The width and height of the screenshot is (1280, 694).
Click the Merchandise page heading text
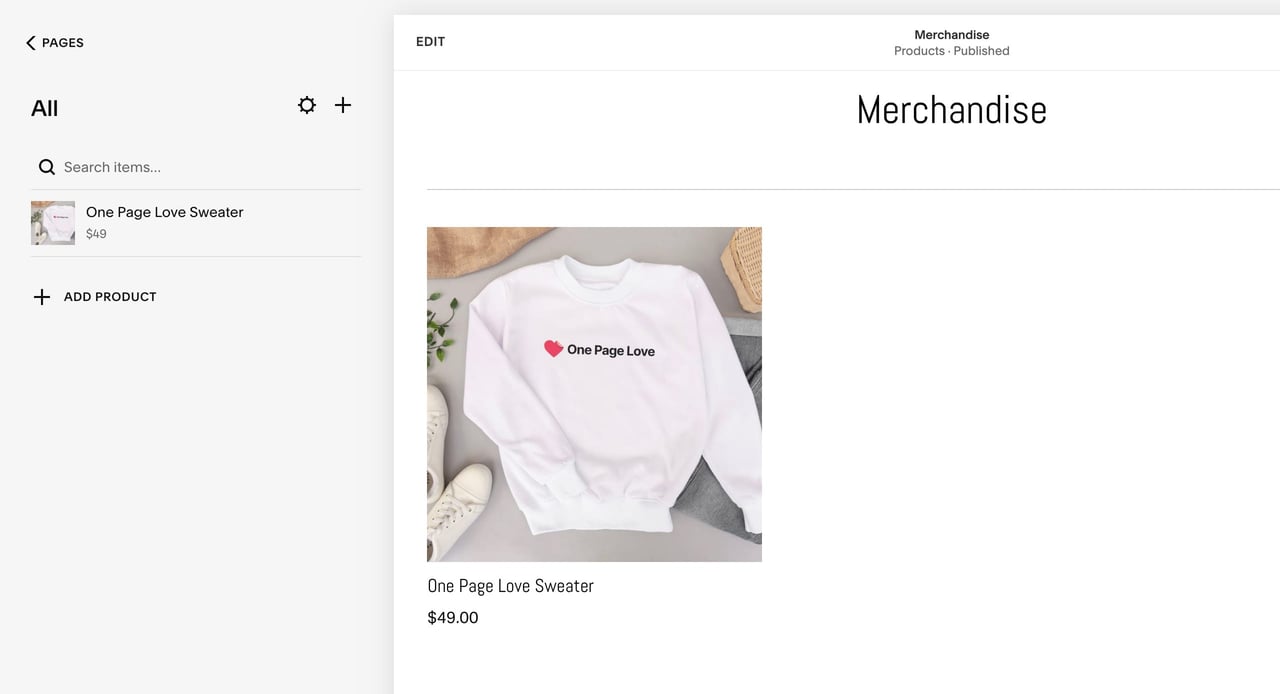[951, 110]
